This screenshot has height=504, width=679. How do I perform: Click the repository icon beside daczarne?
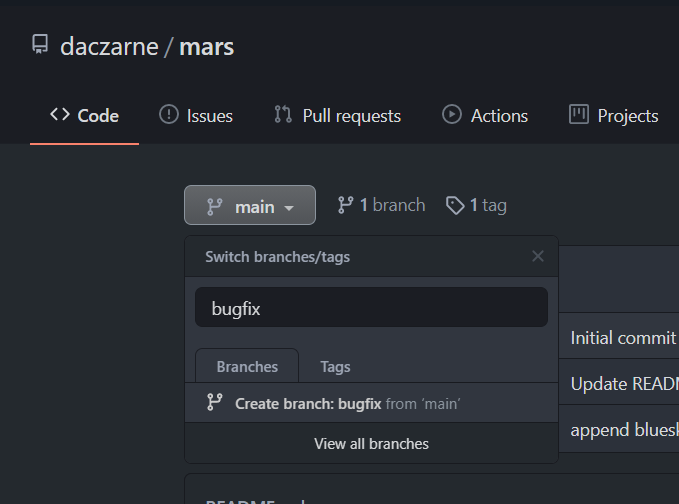(40, 46)
